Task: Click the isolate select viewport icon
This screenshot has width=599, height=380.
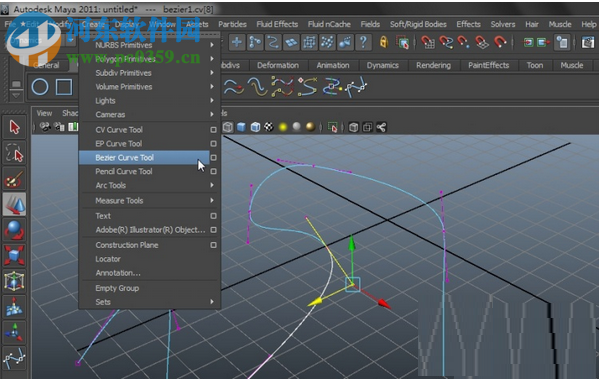Action: 333,127
